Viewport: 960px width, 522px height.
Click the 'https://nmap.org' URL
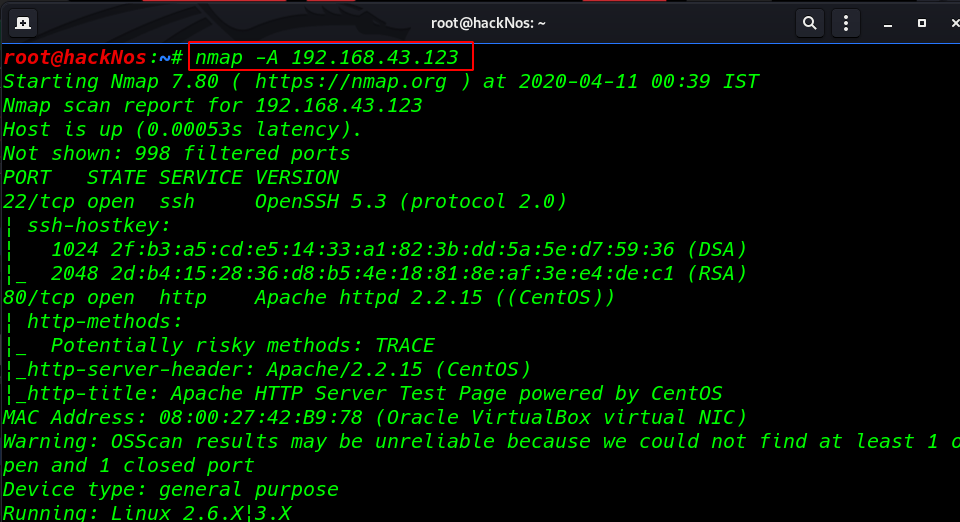351,81
